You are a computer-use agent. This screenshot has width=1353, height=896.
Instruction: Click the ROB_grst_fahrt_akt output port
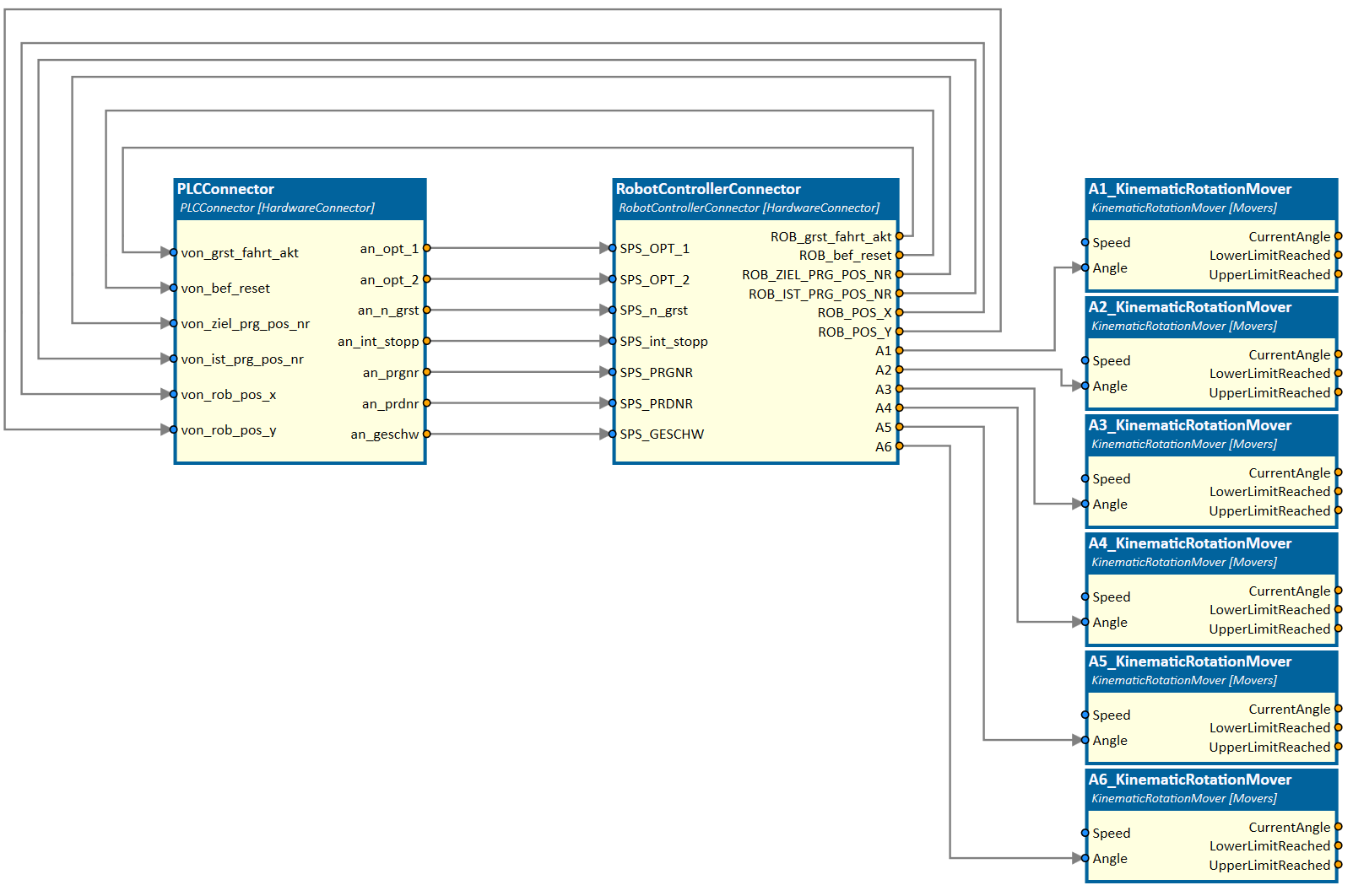(899, 236)
